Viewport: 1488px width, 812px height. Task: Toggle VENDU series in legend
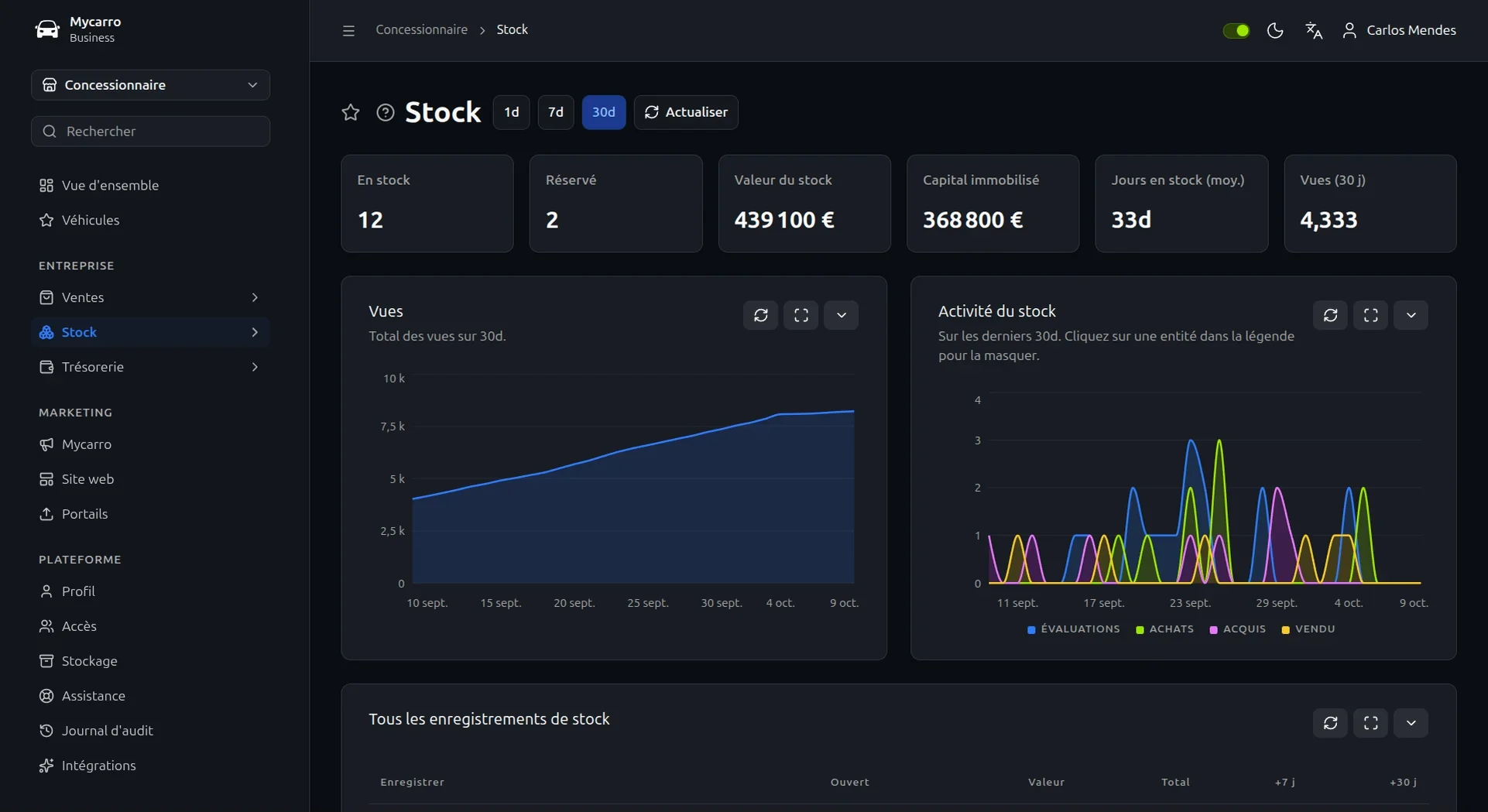pos(1308,629)
